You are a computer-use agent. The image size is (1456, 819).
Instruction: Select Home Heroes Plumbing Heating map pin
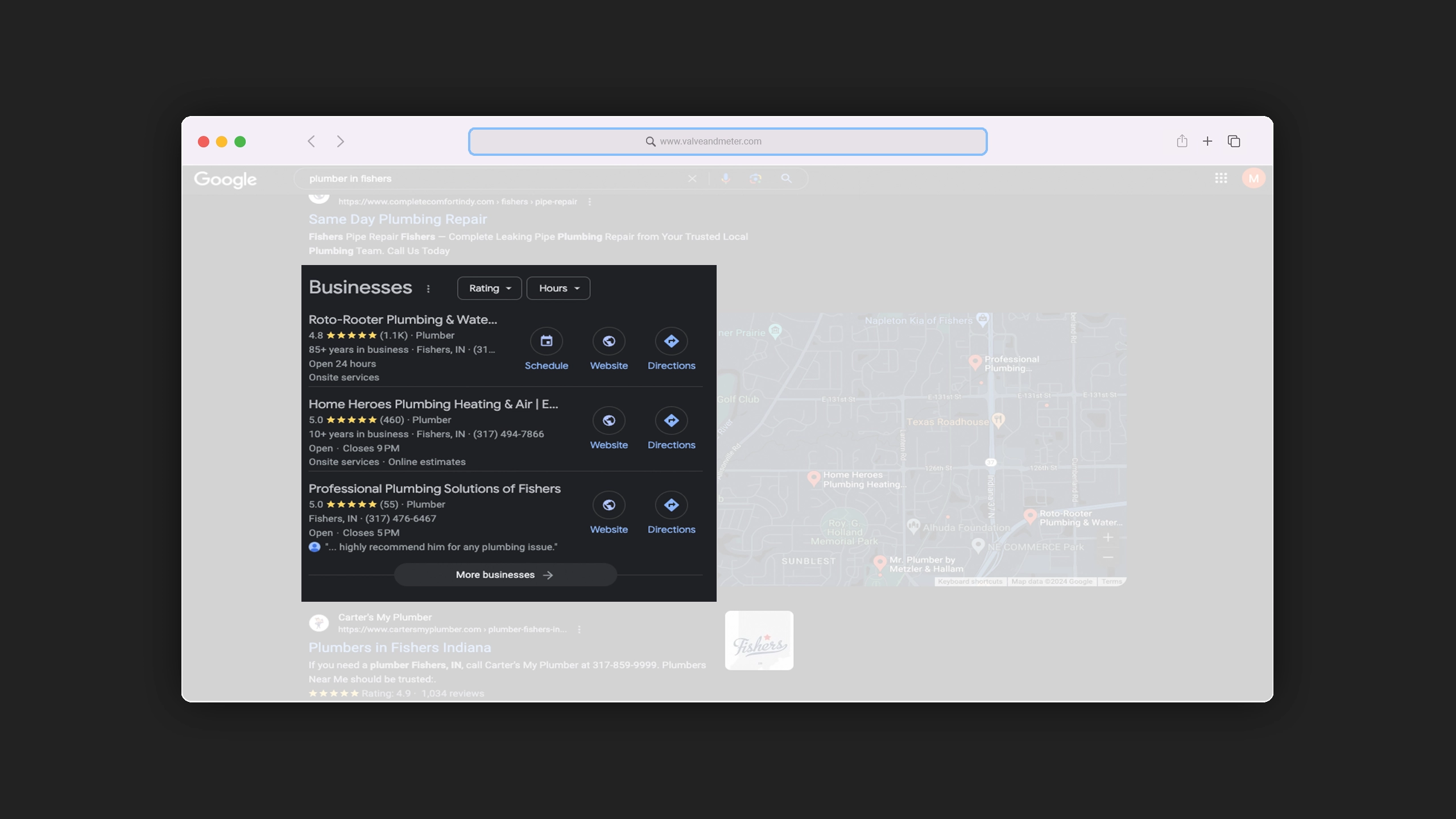(814, 478)
